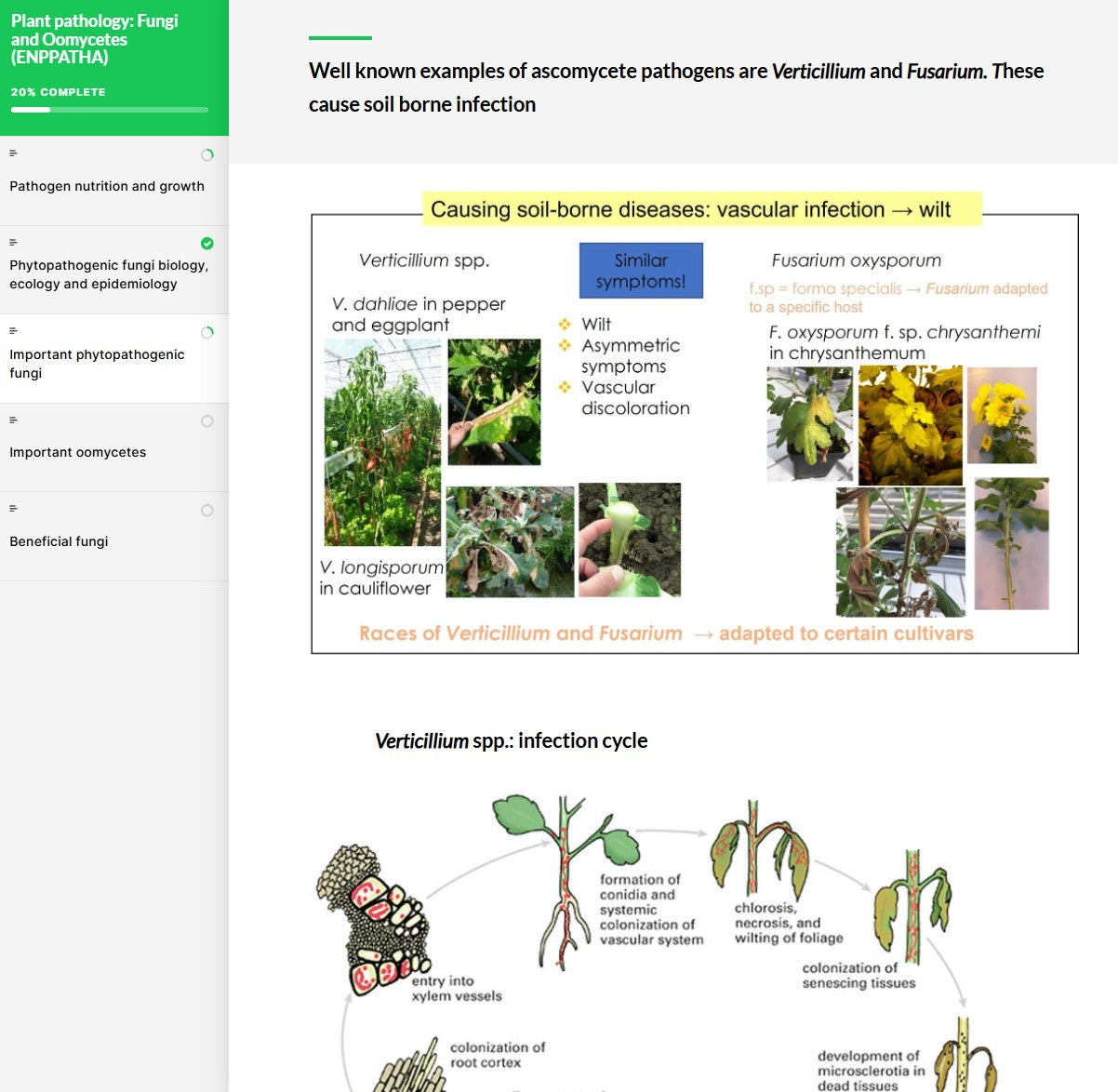Toggle completion circle for Important oomycetes
The width and height of the screenshot is (1118, 1092).
pos(206,420)
